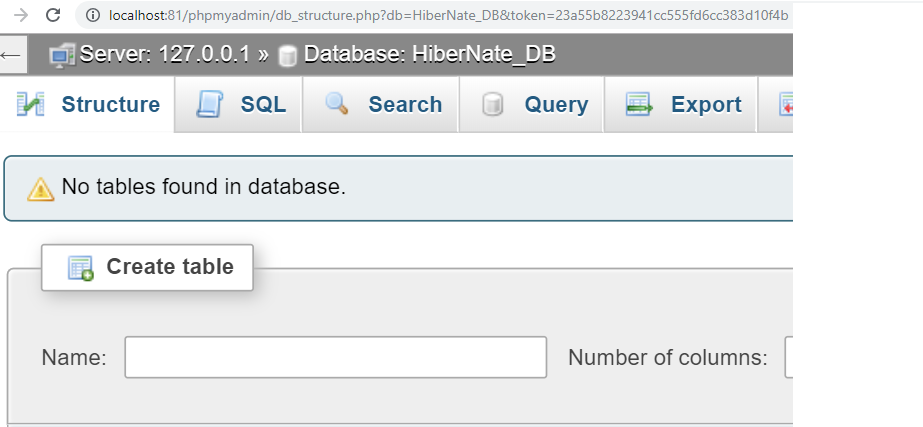923x427 pixels.
Task: Open the Query tab
Action: click(532, 104)
